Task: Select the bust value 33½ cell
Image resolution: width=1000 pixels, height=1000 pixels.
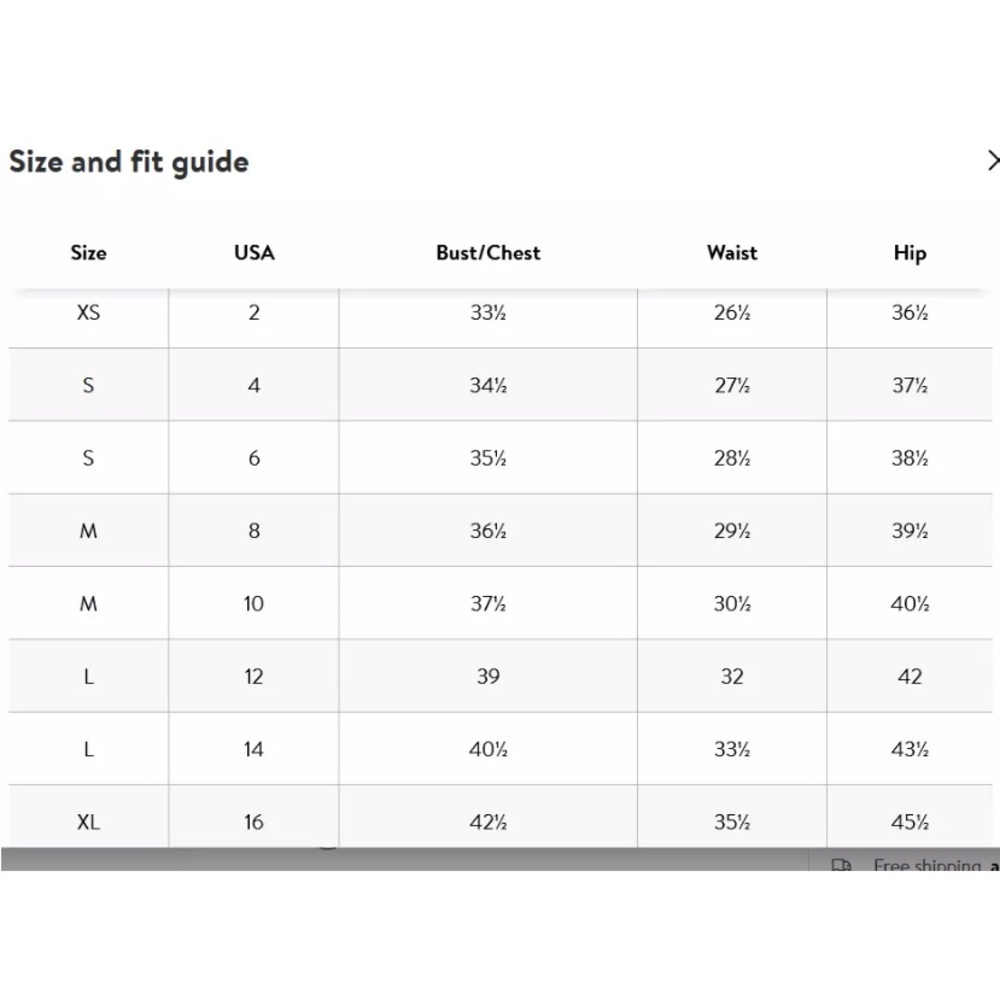Action: [488, 312]
